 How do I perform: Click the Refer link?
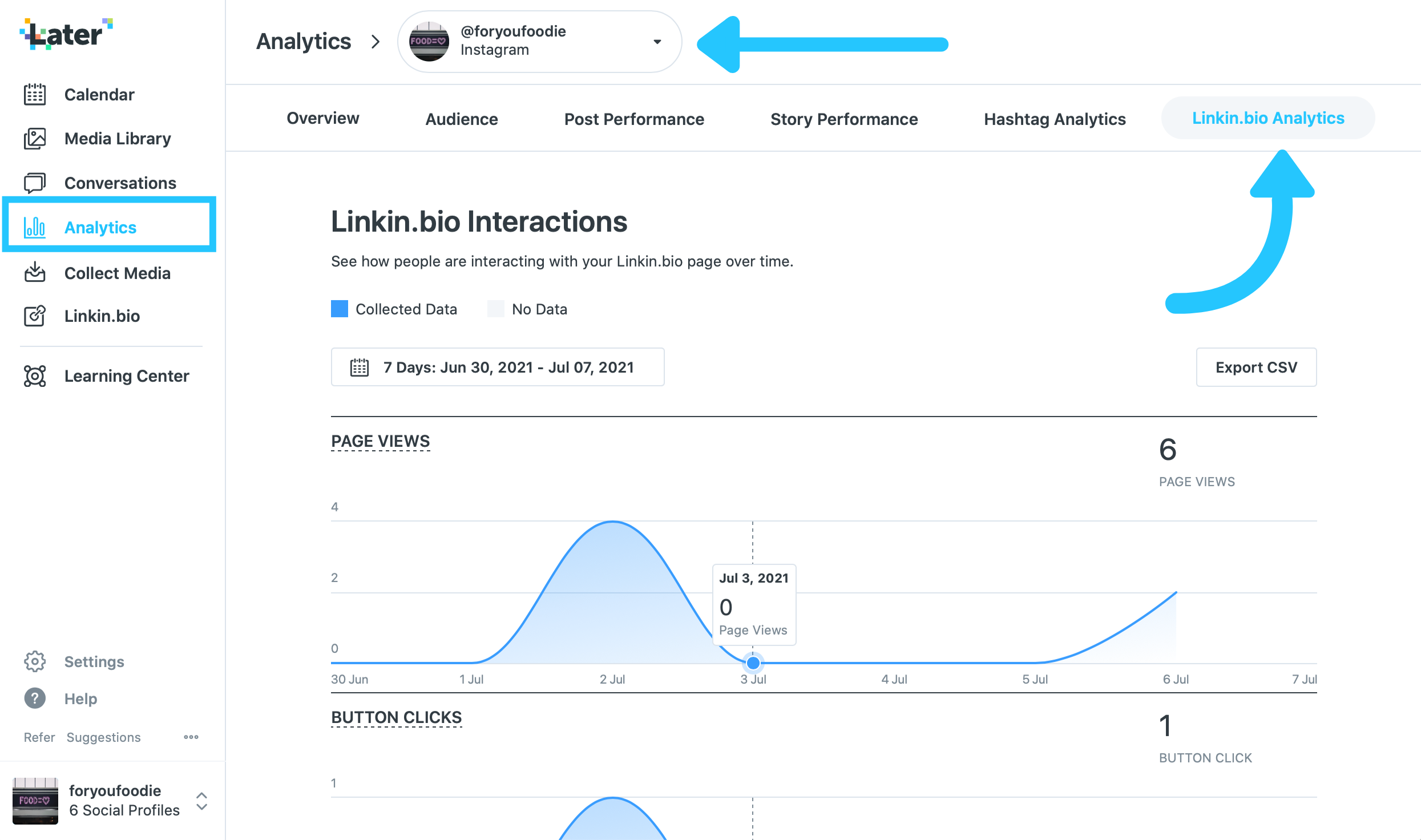(39, 737)
